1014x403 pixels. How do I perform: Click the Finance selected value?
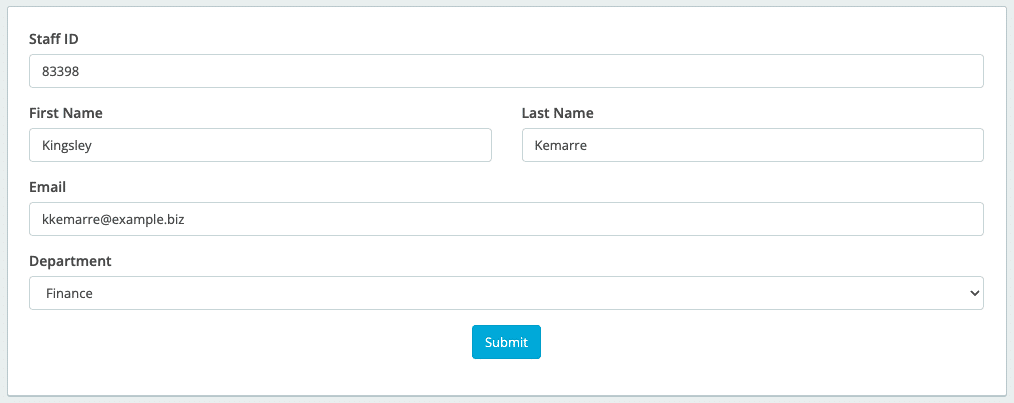point(69,294)
